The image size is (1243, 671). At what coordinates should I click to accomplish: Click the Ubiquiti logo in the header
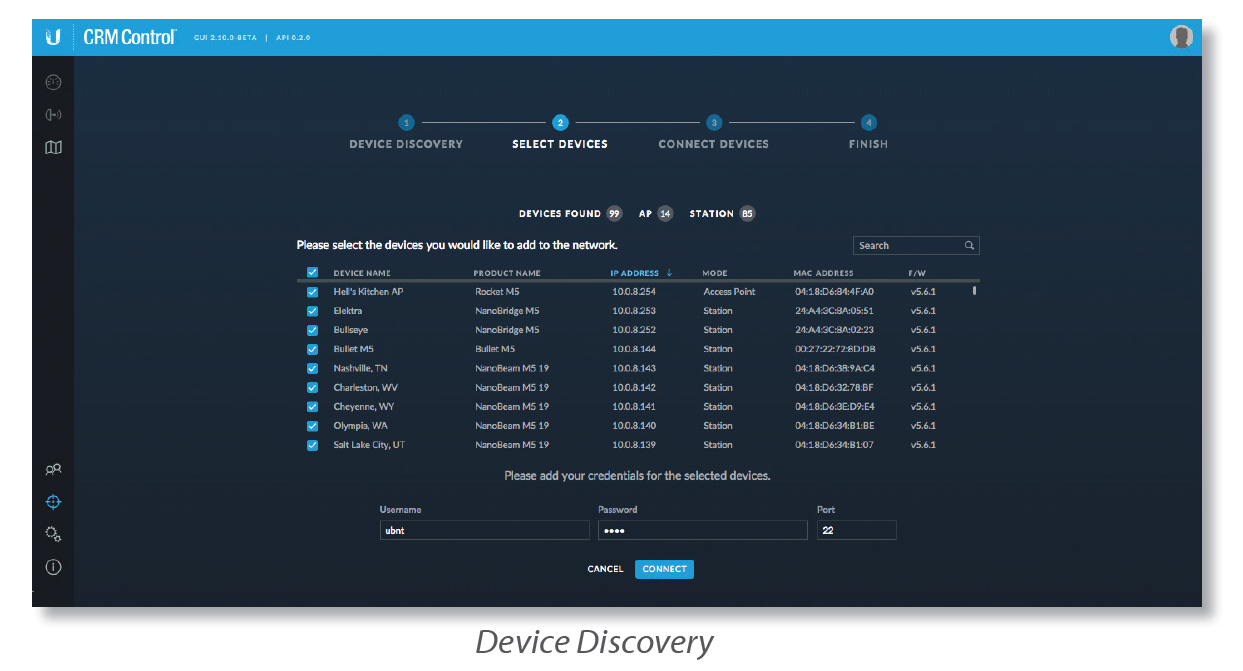(x=53, y=37)
